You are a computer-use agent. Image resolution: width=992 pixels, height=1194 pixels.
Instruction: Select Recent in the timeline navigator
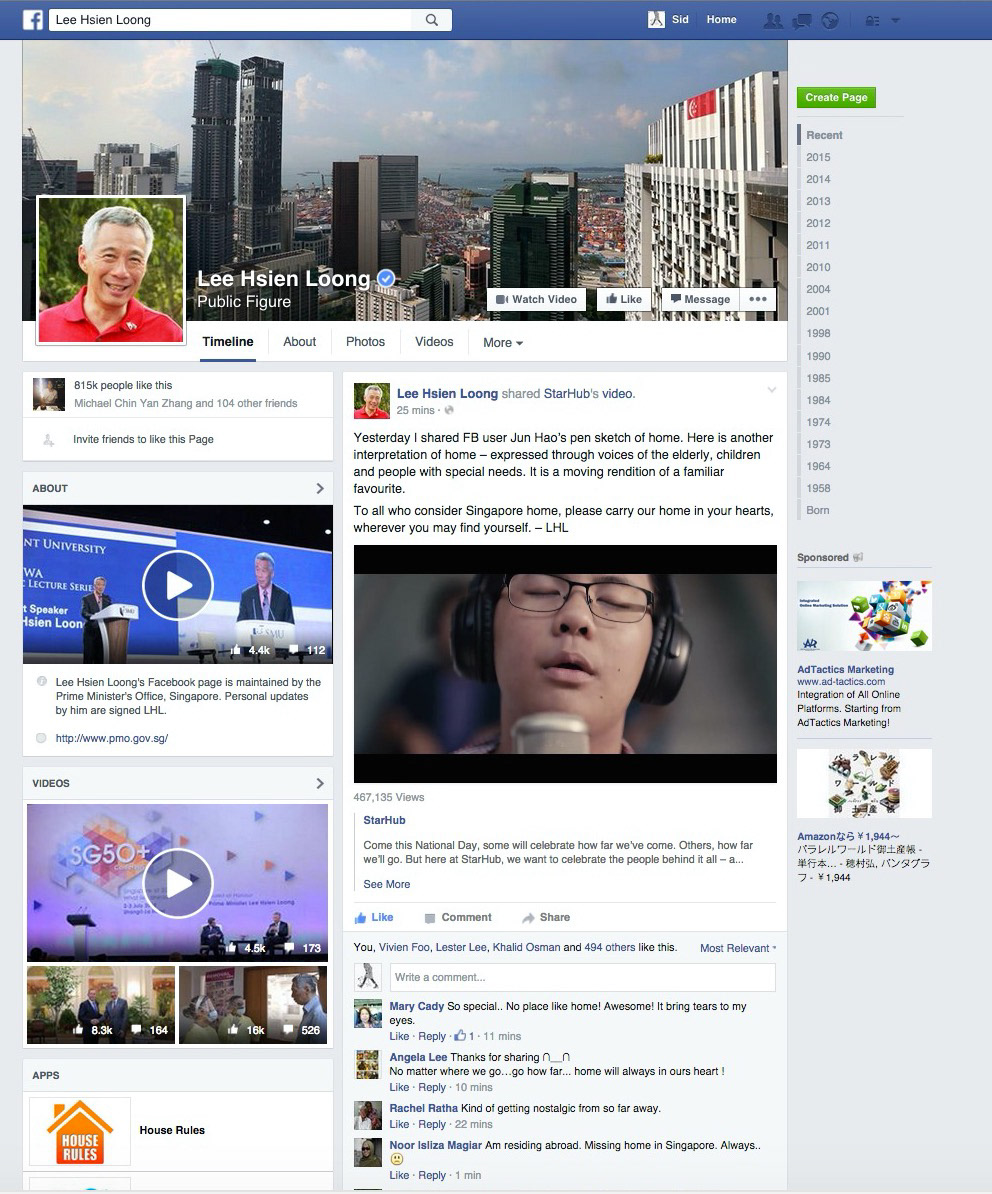coord(824,135)
